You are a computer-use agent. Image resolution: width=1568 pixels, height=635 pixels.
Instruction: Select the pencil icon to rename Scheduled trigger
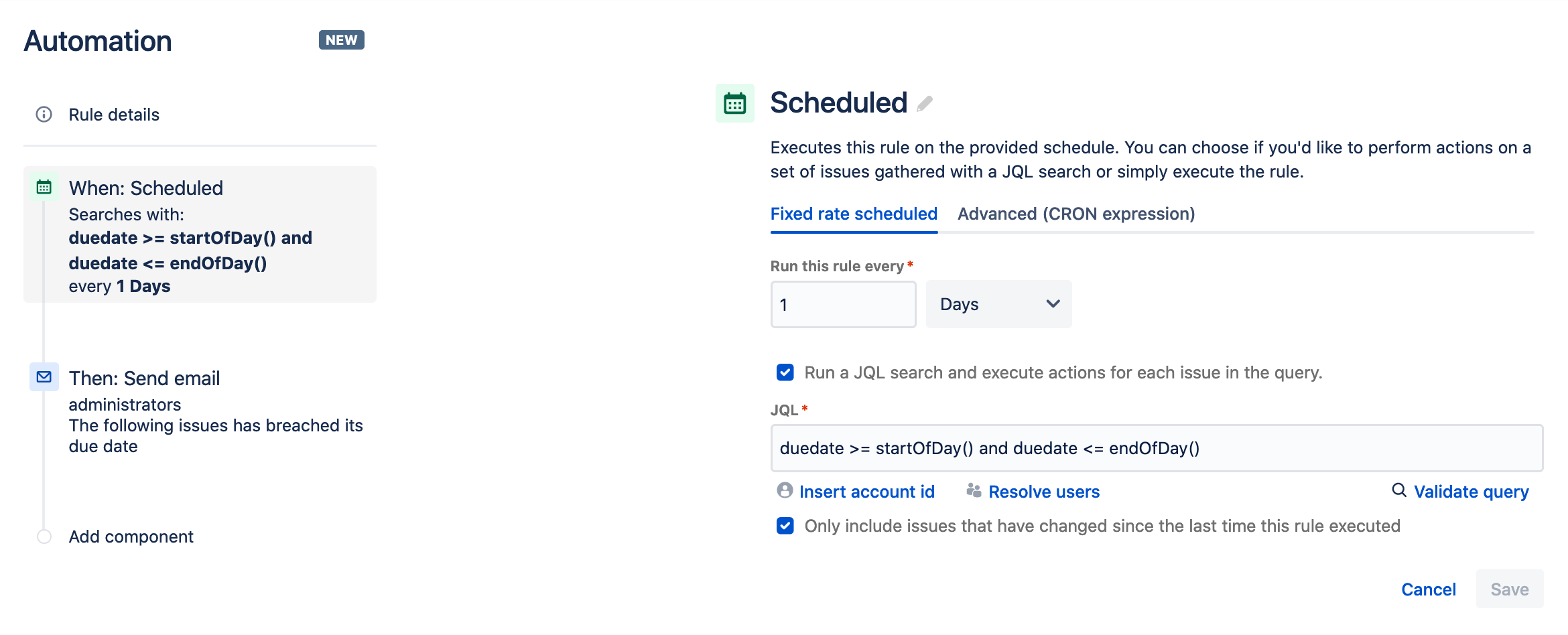click(x=924, y=104)
